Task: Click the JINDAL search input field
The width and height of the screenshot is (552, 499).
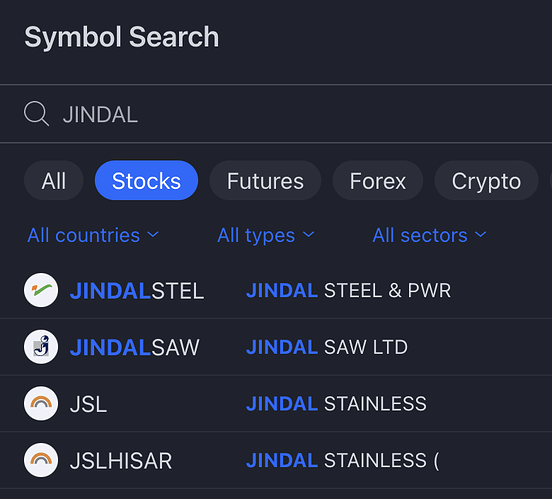Action: pos(276,114)
